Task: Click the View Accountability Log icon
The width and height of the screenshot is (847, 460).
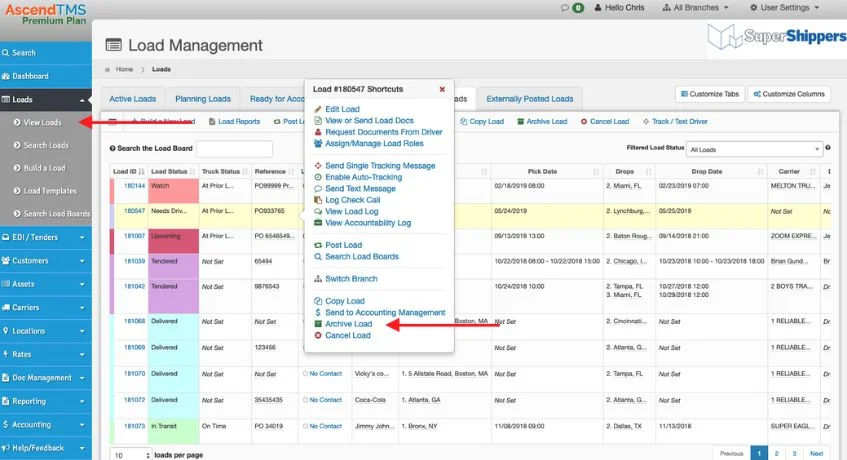Action: coord(318,222)
